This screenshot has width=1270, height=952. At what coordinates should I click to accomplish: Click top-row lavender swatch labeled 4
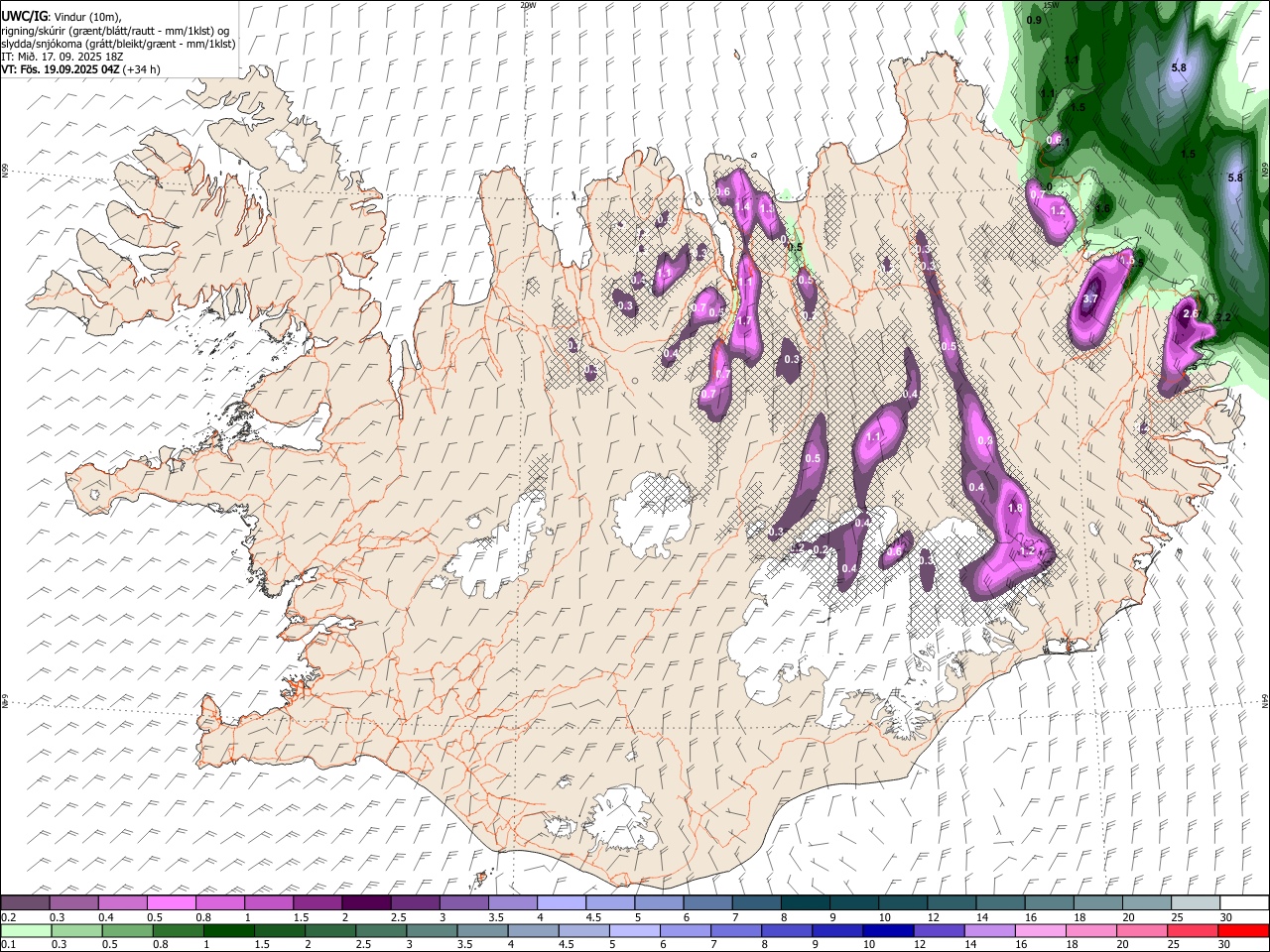click(x=562, y=902)
